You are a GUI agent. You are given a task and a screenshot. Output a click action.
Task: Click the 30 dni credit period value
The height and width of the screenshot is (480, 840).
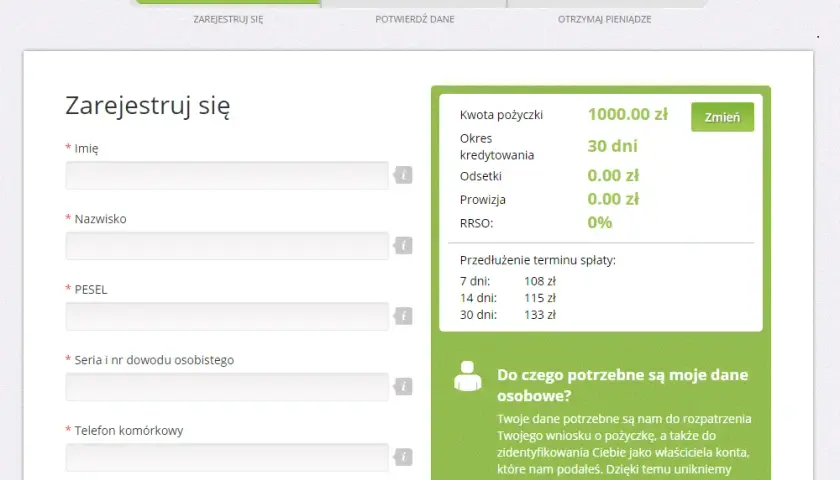click(x=612, y=146)
